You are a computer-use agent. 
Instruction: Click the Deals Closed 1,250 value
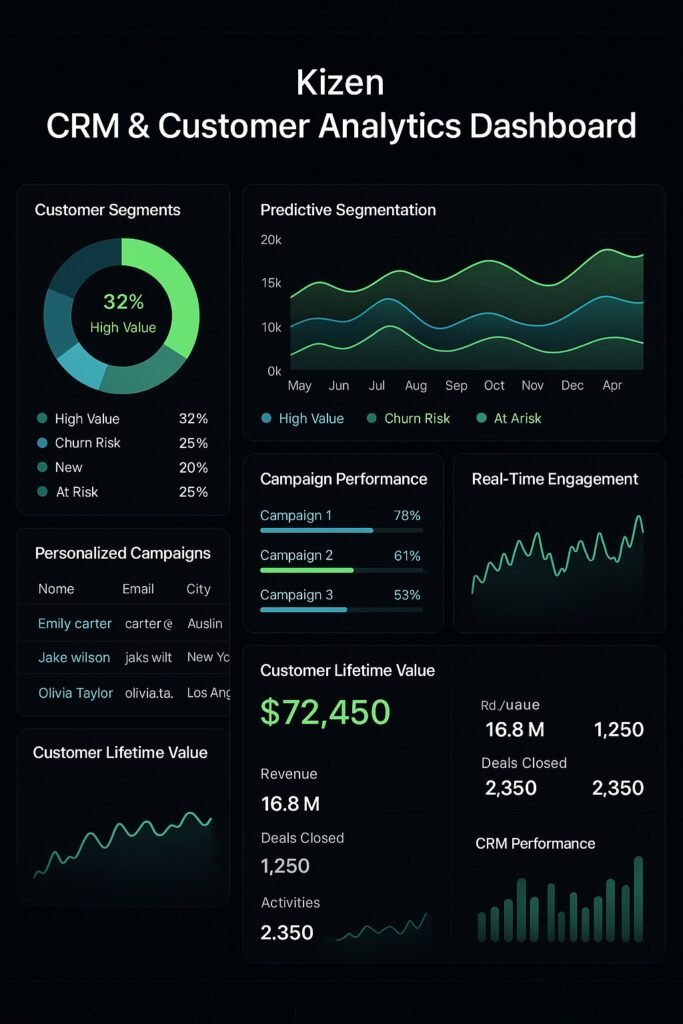(x=285, y=866)
